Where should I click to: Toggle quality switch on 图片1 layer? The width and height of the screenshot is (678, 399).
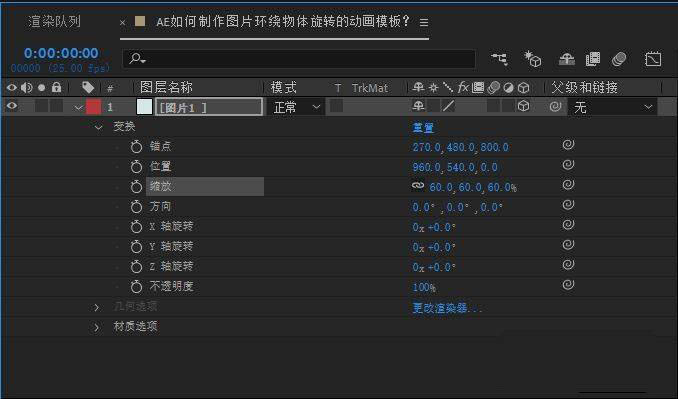(448, 106)
